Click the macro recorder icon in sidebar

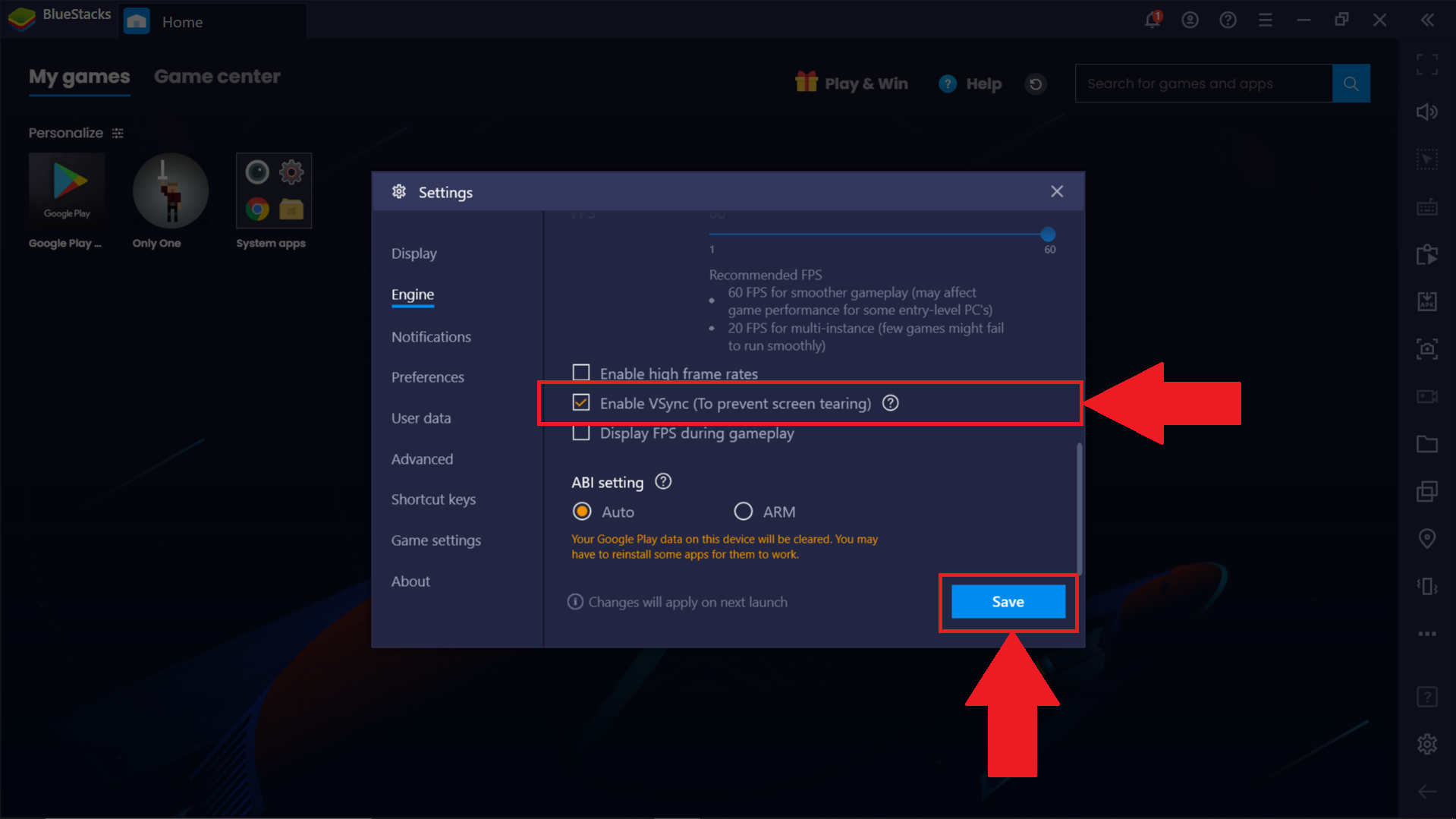[x=1427, y=254]
